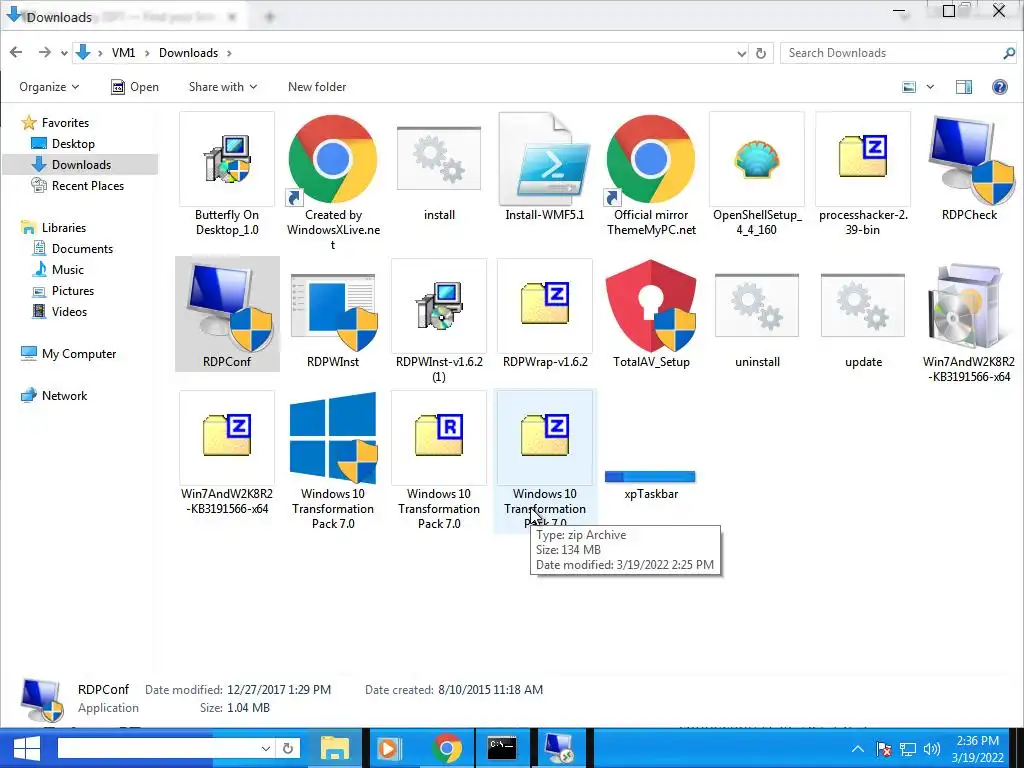Expand the chevron after Downloads in address bar
The width and height of the screenshot is (1024, 768).
coord(229,53)
